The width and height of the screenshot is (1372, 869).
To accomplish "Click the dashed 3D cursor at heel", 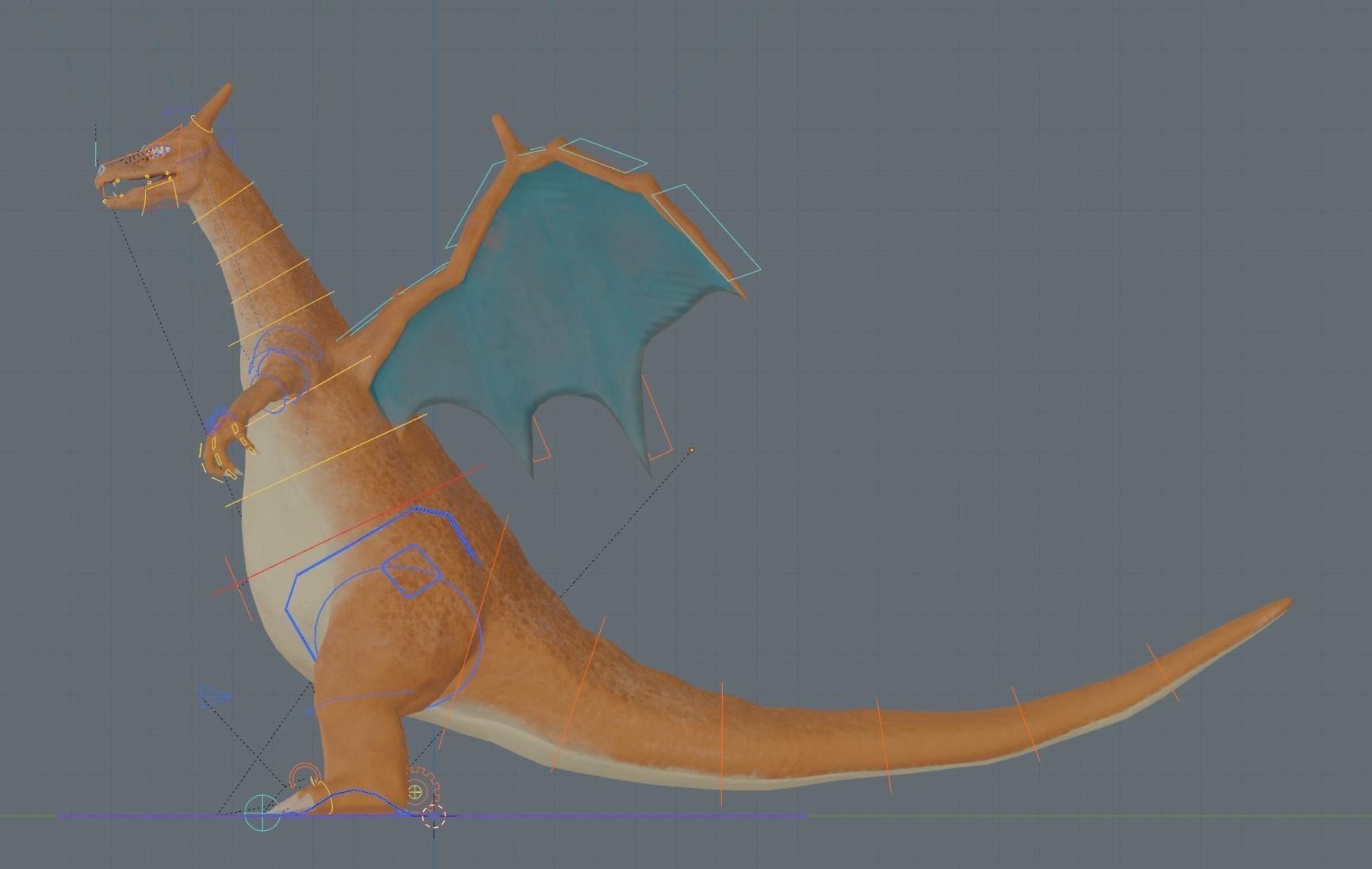I will (434, 816).
